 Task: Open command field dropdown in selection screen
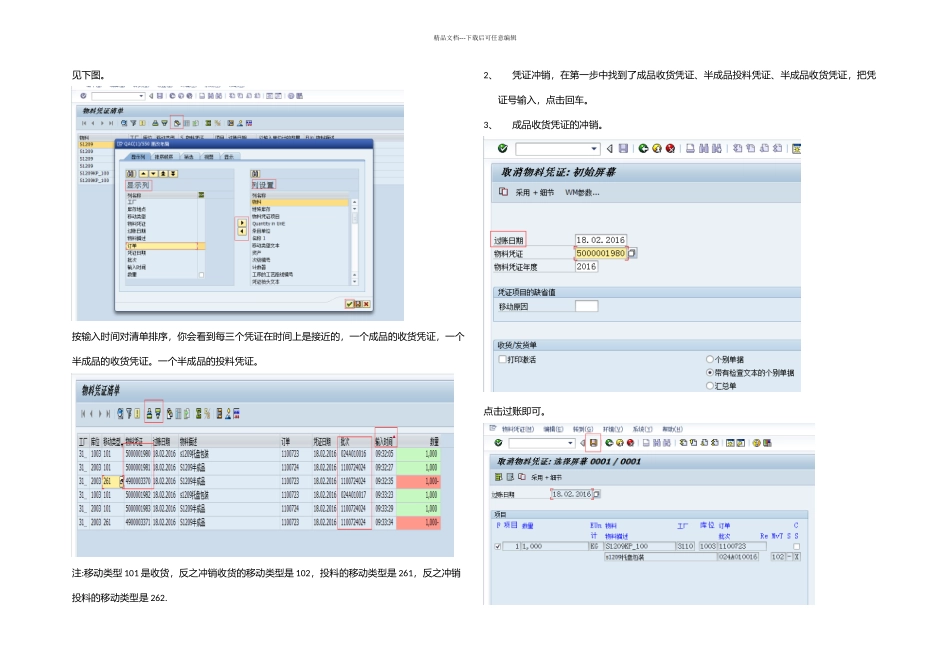point(570,443)
